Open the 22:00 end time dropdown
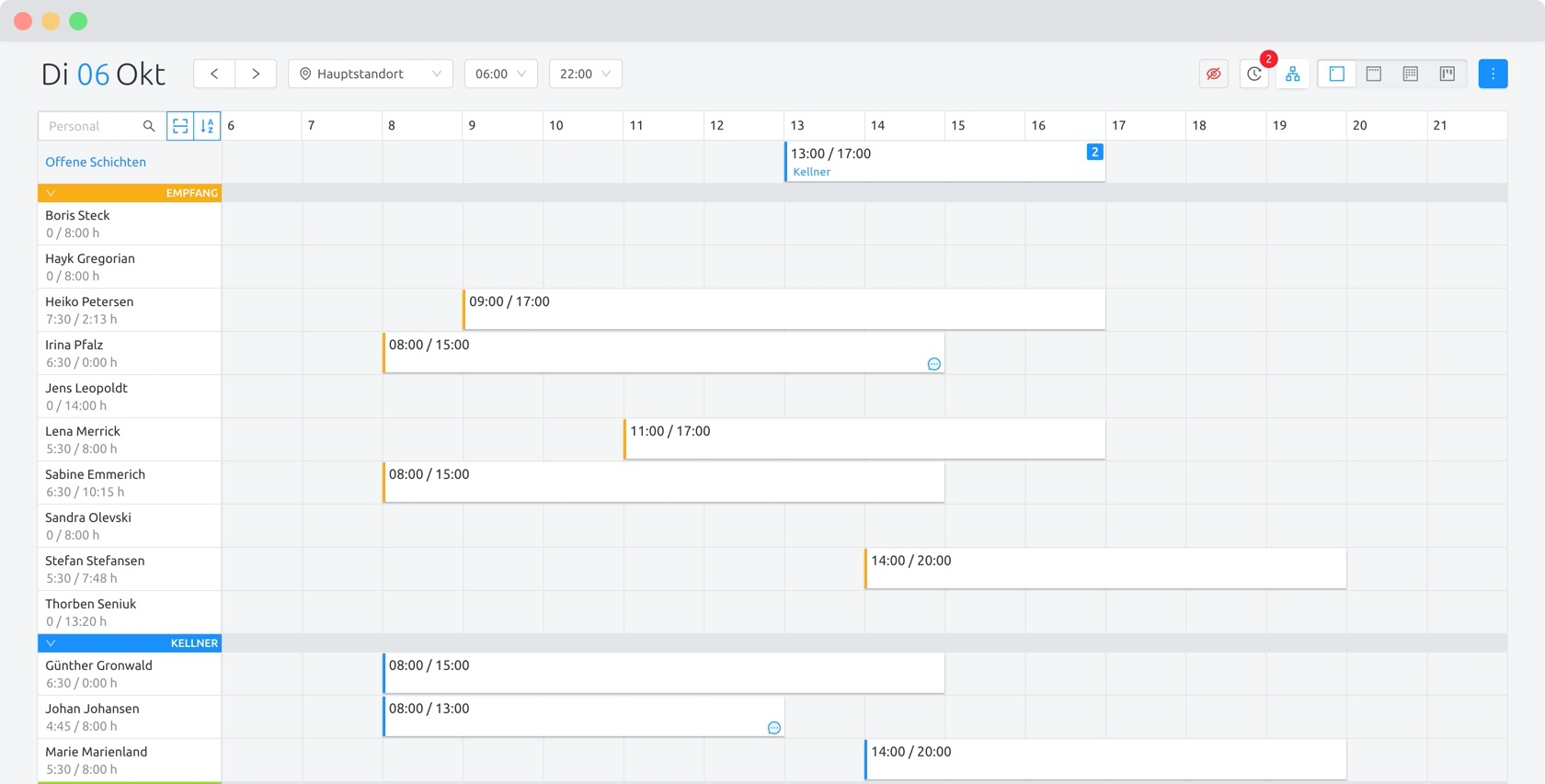Image resolution: width=1545 pixels, height=784 pixels. [x=585, y=74]
